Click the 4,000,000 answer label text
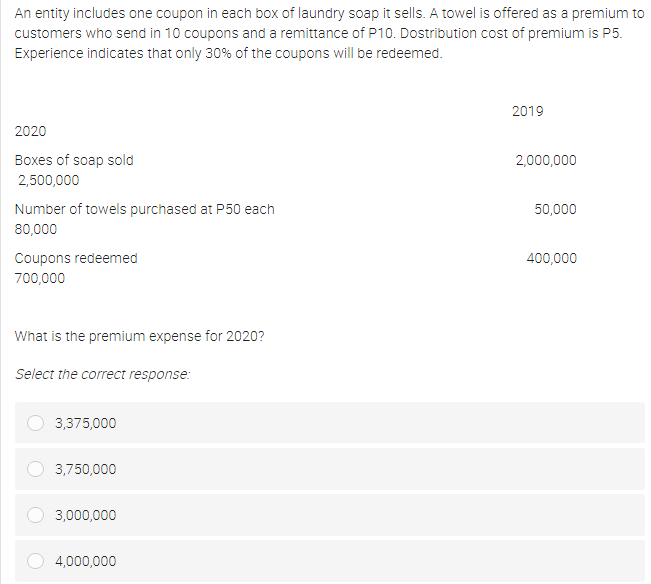Viewport: 651px width, 584px height. click(x=86, y=562)
